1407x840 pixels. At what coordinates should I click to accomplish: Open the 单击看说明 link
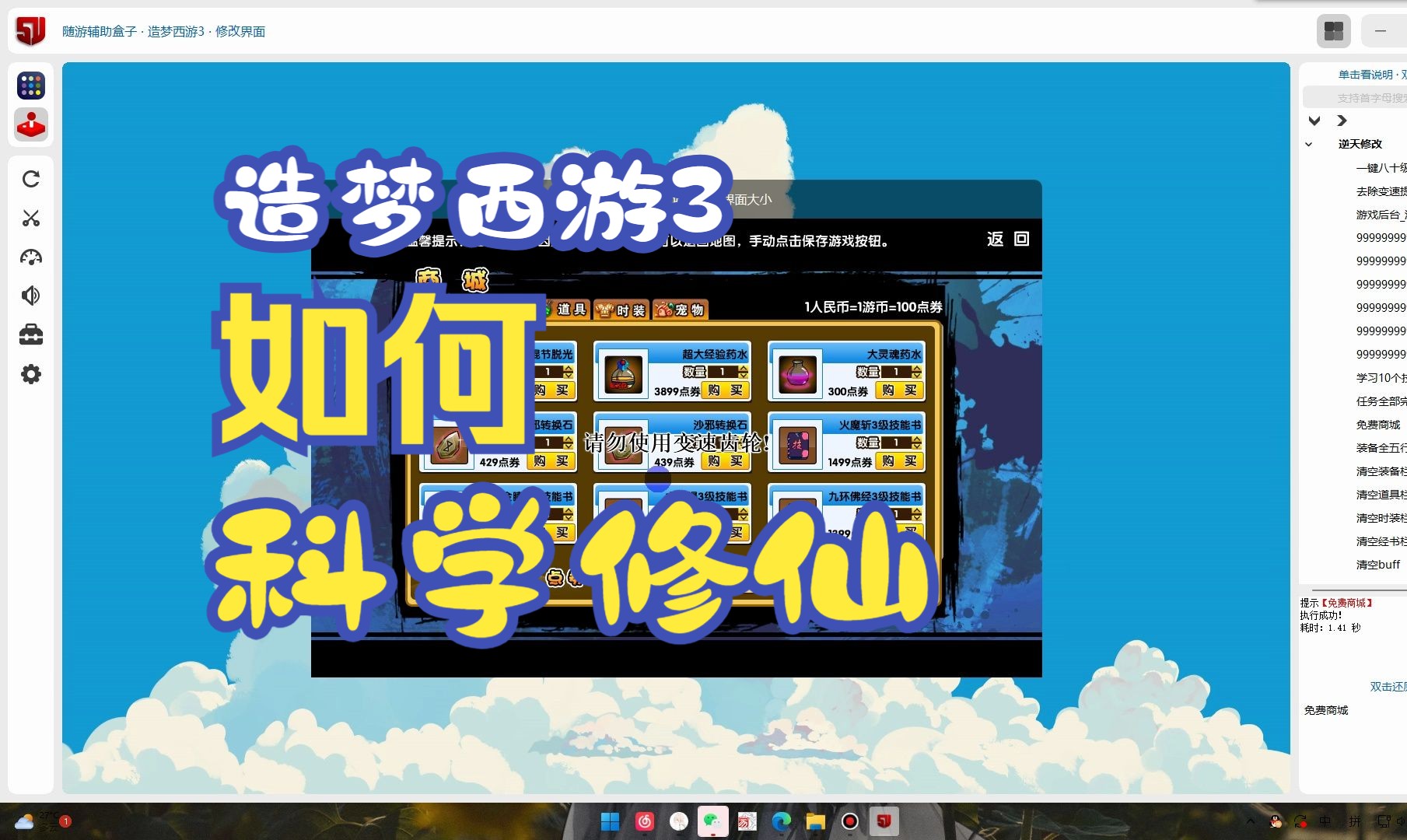(x=1365, y=75)
